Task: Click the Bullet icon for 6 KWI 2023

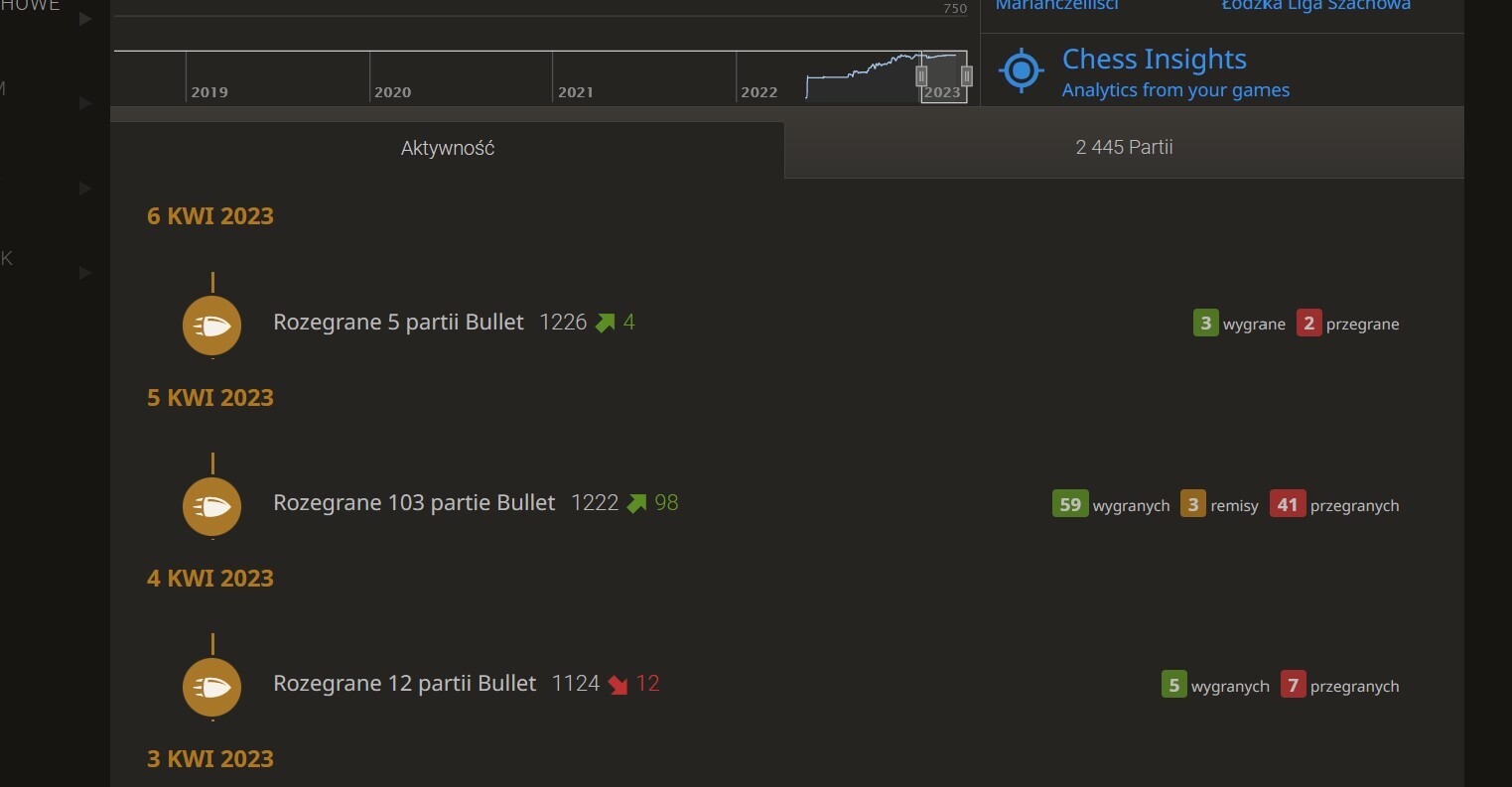Action: pos(212,325)
